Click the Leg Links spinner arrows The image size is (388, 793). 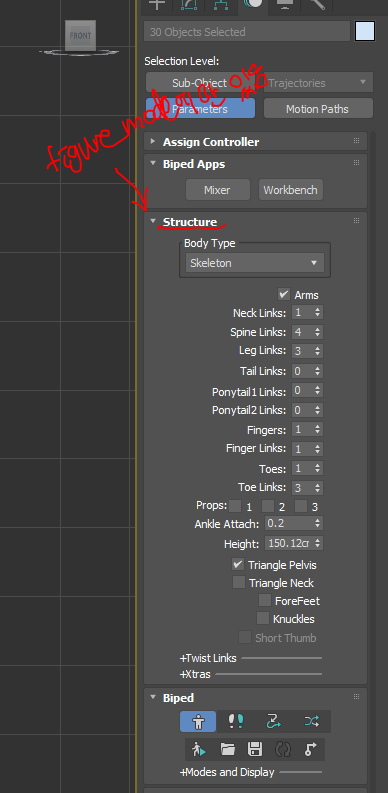(x=317, y=350)
